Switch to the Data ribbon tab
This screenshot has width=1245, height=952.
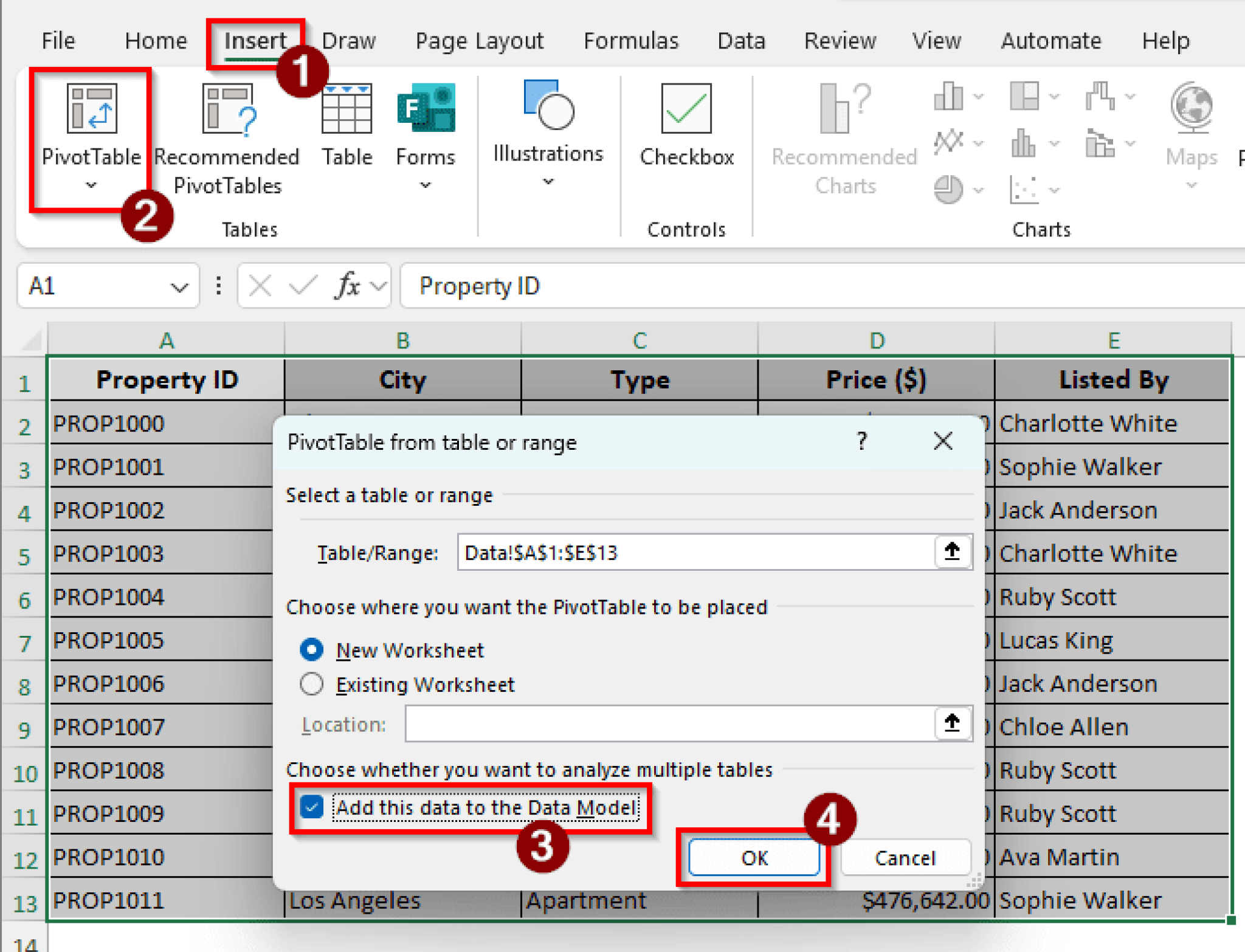pos(740,40)
